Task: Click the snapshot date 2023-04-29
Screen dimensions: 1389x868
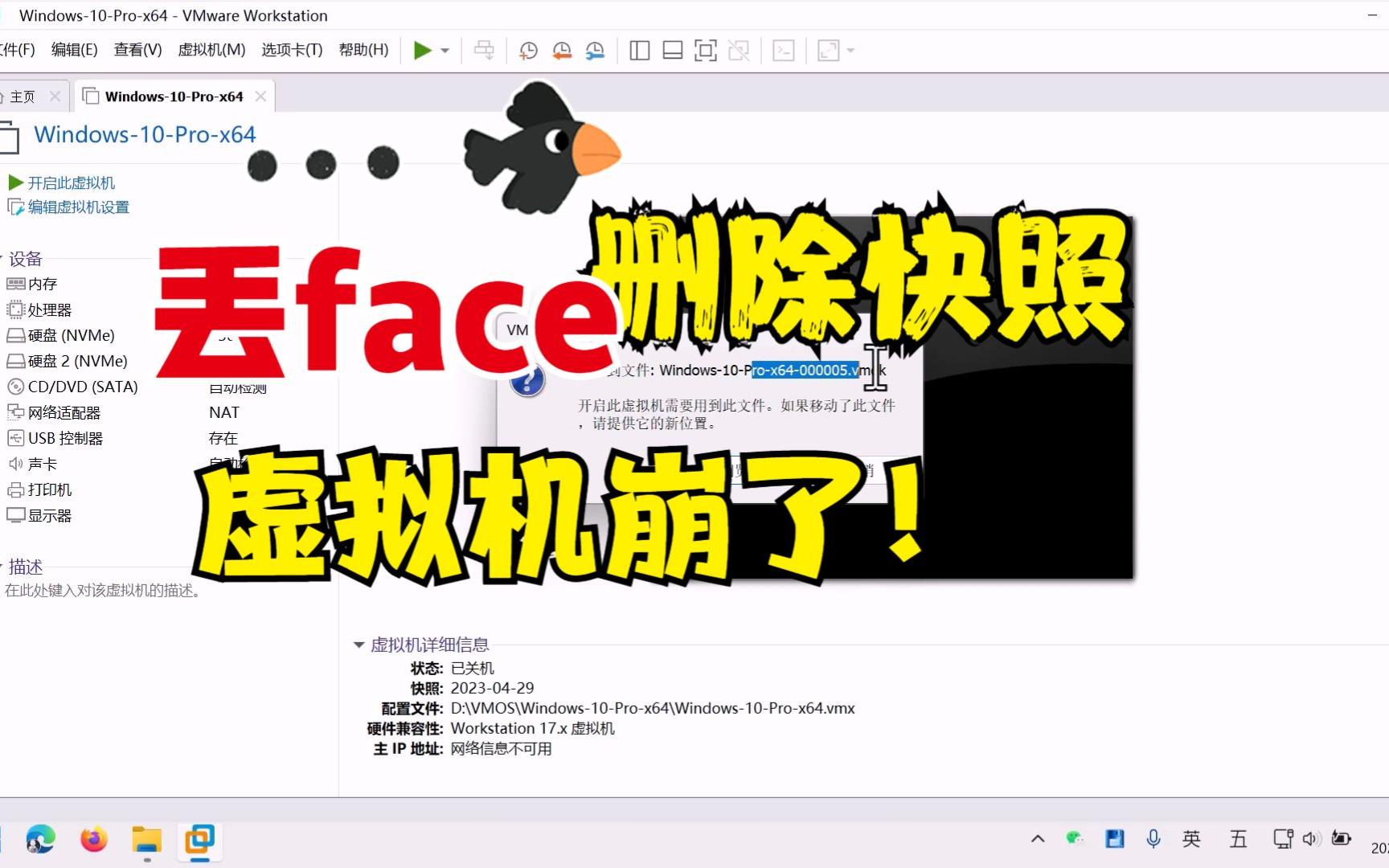Action: (492, 688)
